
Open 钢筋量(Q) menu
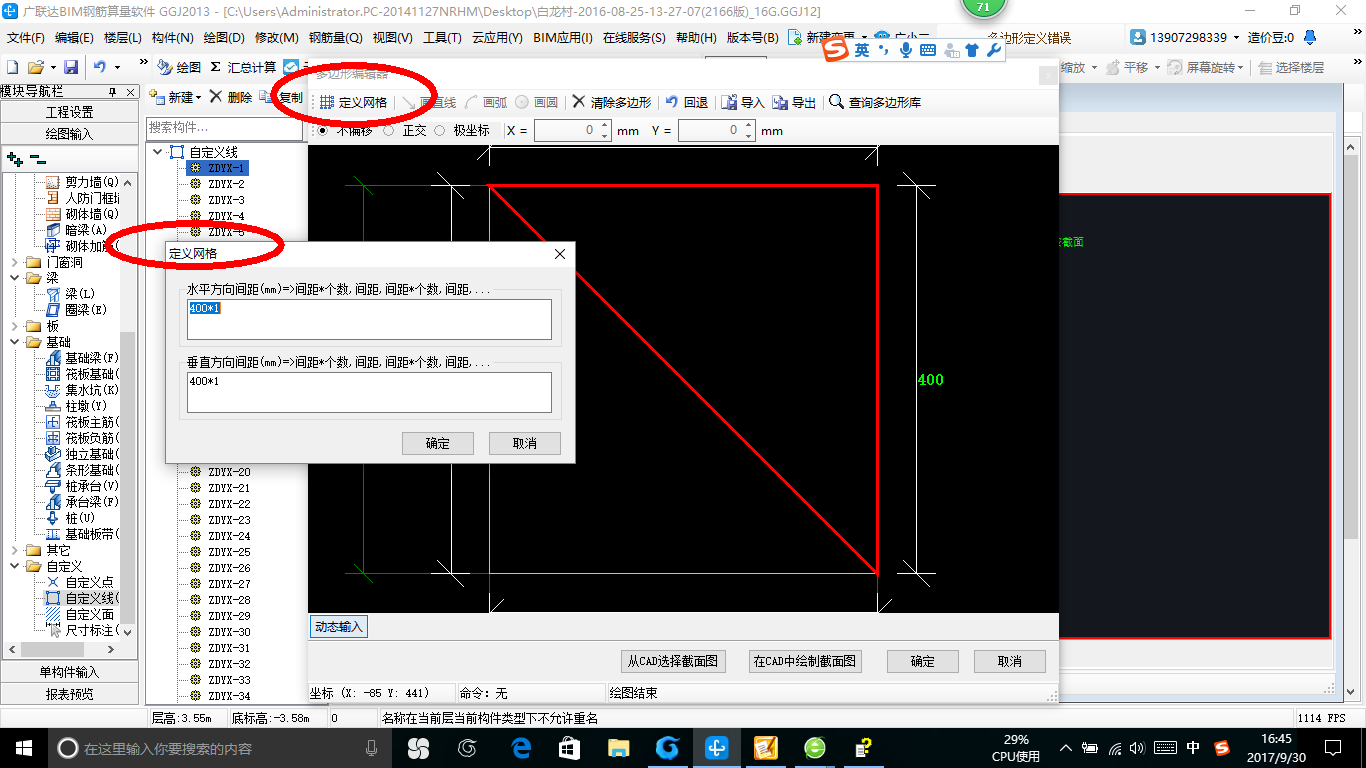tap(335, 38)
